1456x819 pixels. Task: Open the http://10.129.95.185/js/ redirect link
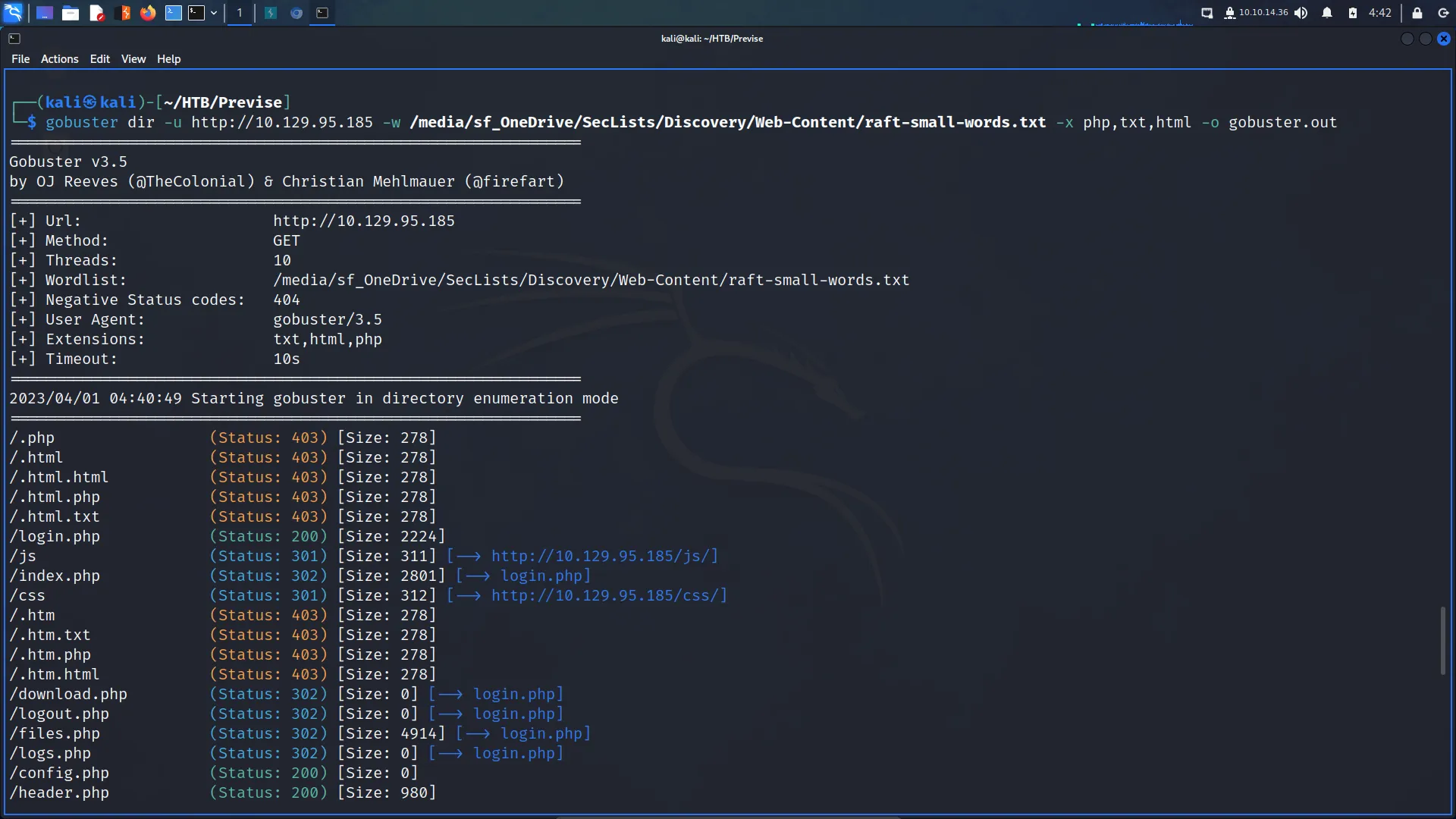point(604,556)
